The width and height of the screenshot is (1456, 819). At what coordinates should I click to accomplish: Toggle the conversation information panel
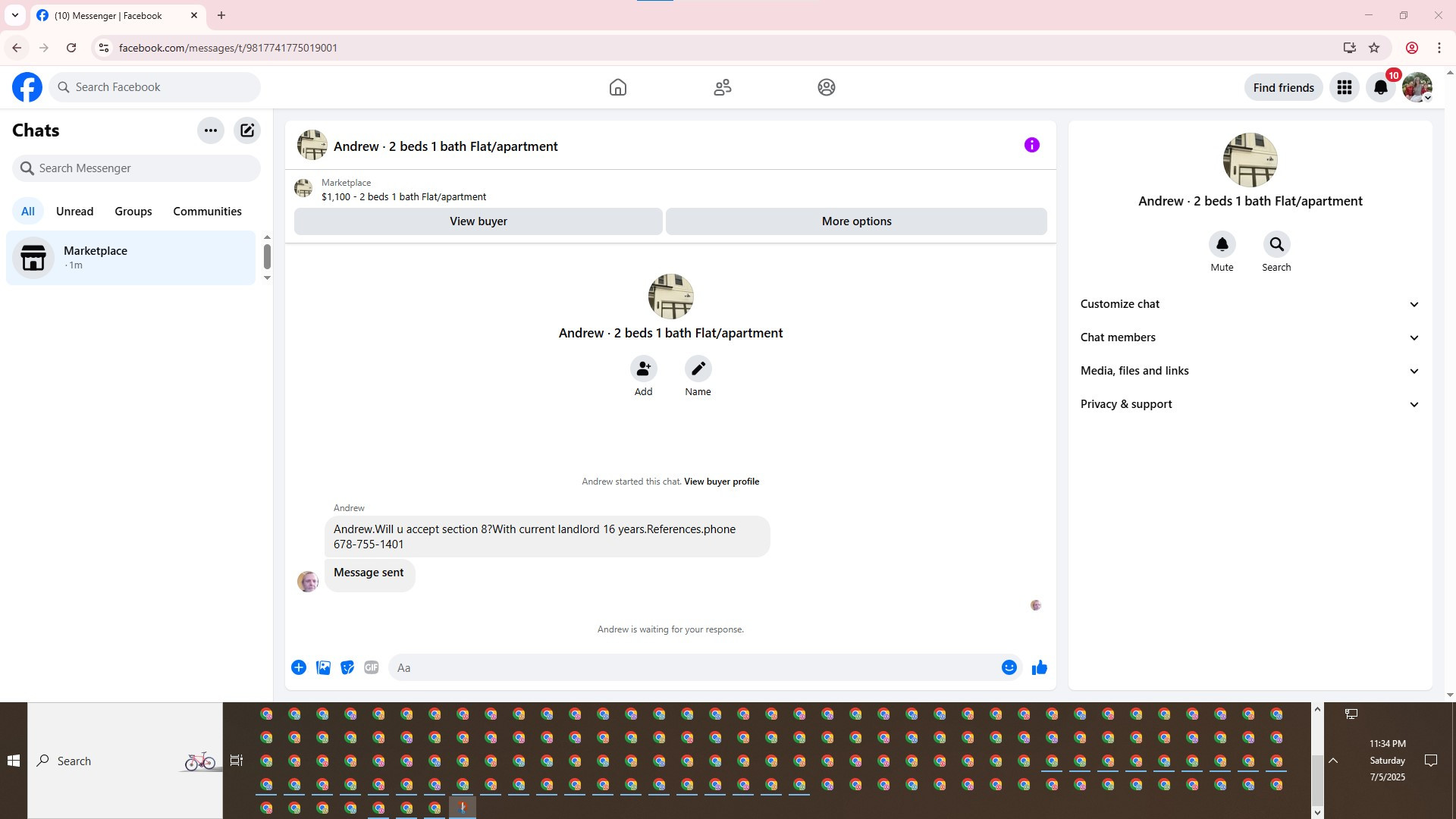click(1031, 145)
